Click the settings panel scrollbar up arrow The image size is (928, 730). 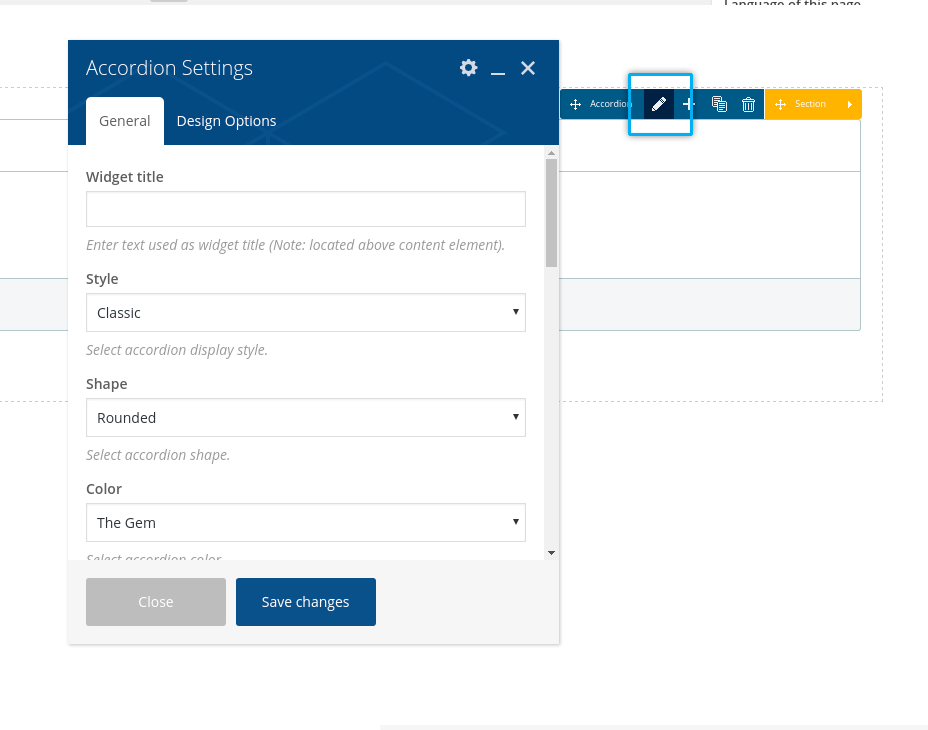[x=551, y=153]
